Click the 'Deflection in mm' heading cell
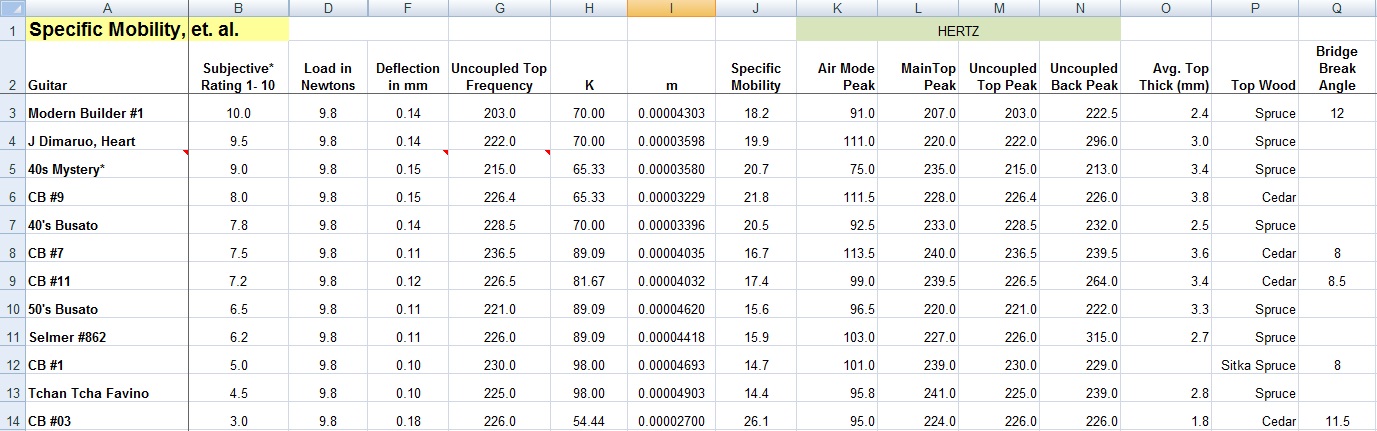The height and width of the screenshot is (431, 1377). (408, 69)
